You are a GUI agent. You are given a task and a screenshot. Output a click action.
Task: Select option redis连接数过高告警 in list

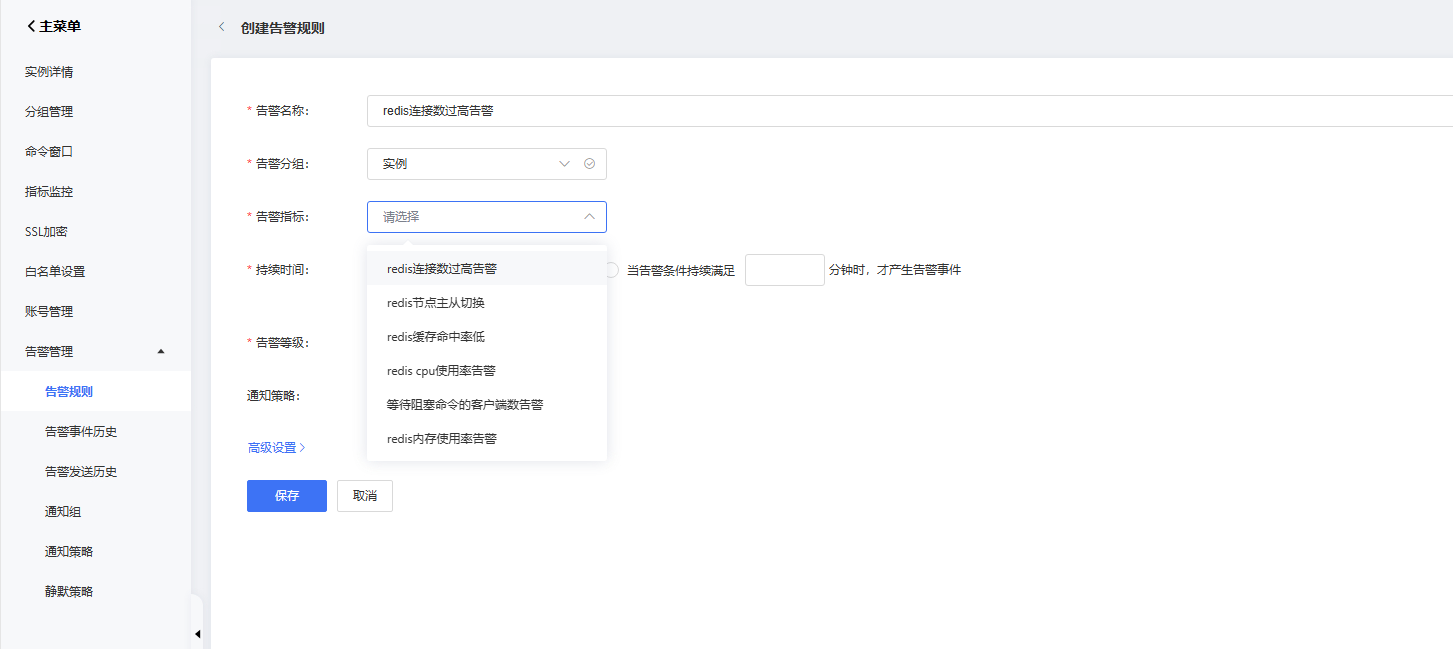(x=487, y=269)
